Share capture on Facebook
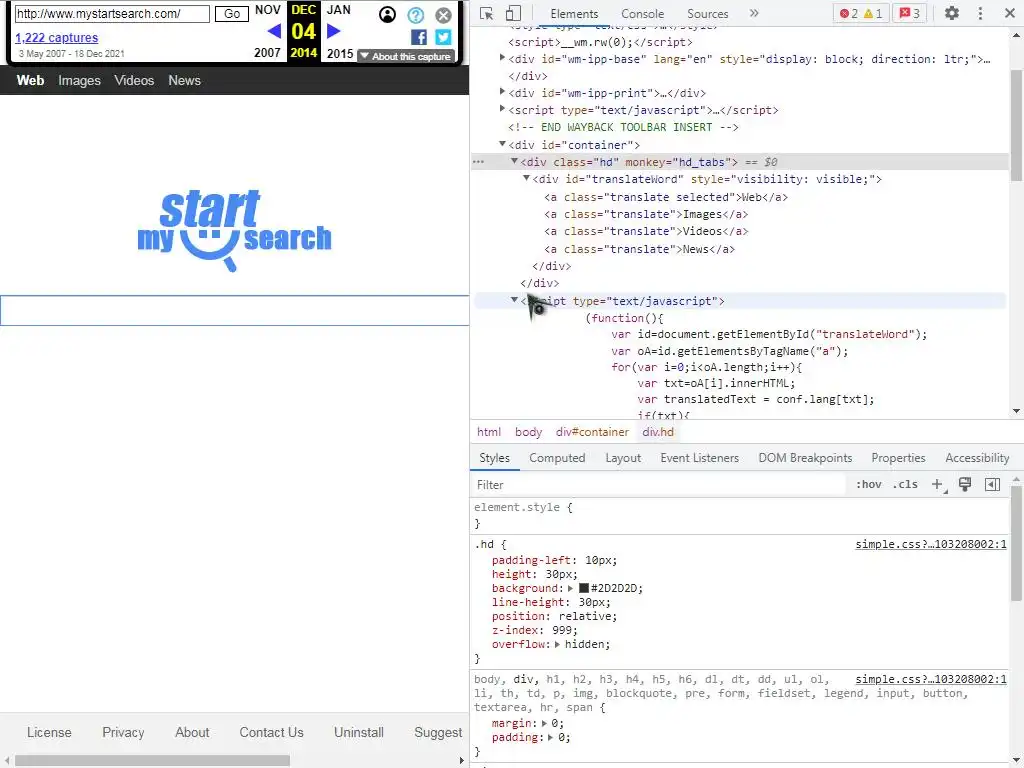 pos(419,37)
